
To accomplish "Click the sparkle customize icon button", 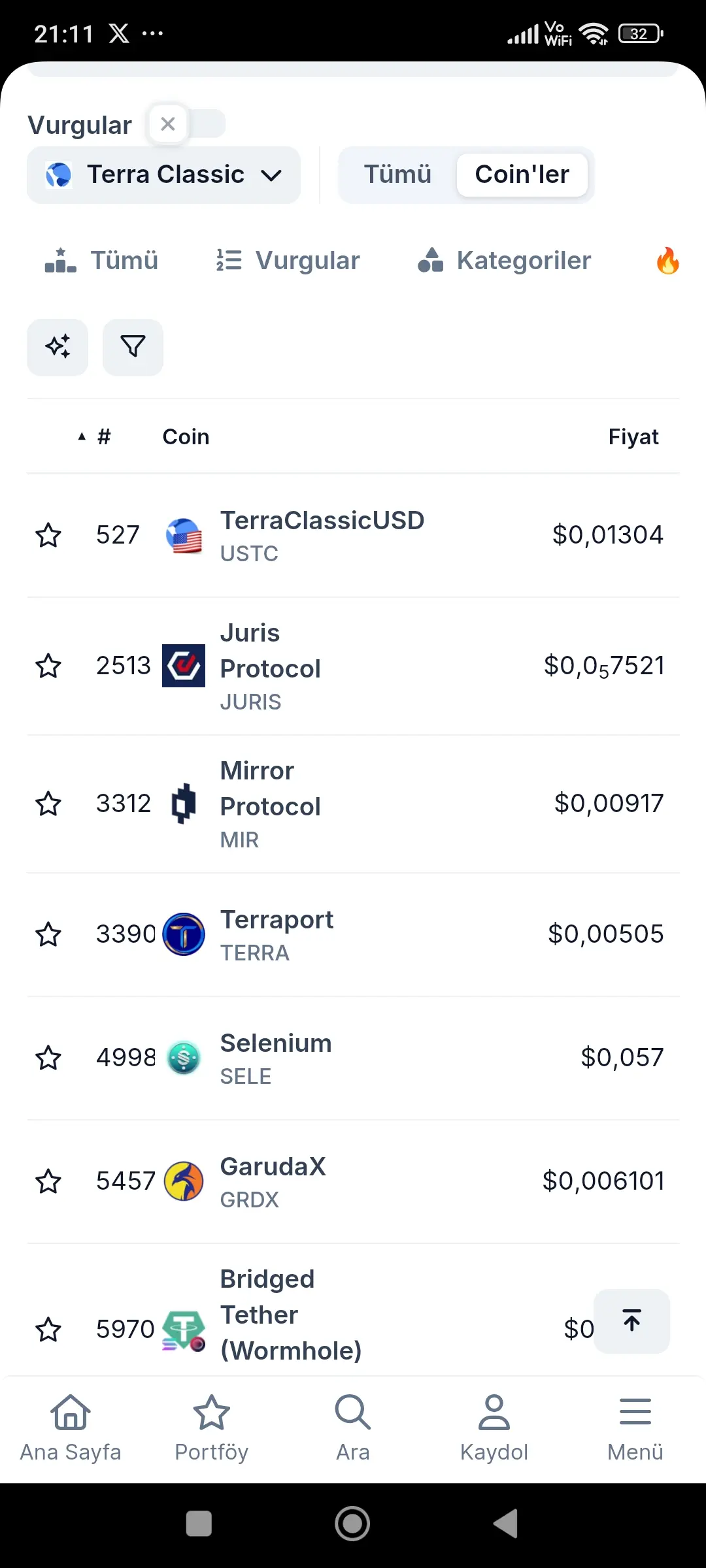I will point(58,347).
